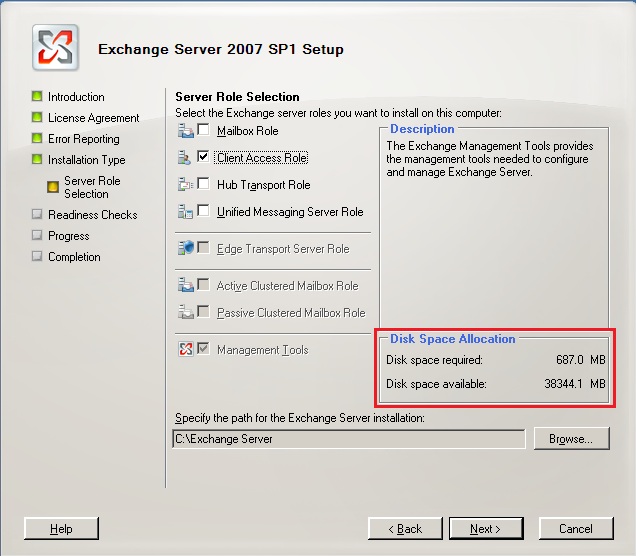
Task: Tick the Unified Messaging Server Role checkbox
Action: coord(203,210)
